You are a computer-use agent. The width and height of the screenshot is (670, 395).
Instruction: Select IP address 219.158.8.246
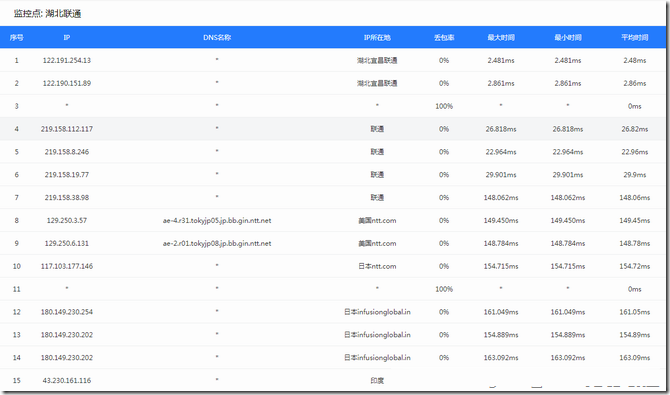(67, 152)
